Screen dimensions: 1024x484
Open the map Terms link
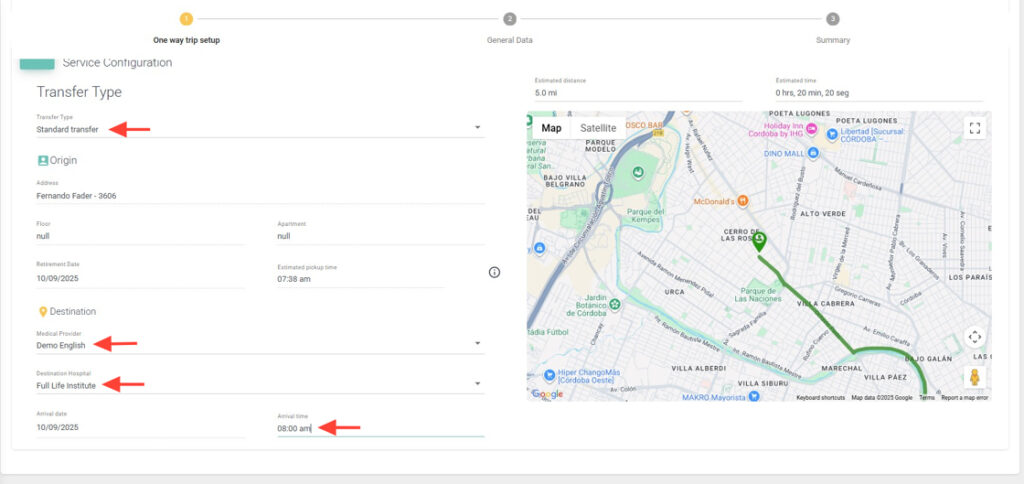coord(927,398)
